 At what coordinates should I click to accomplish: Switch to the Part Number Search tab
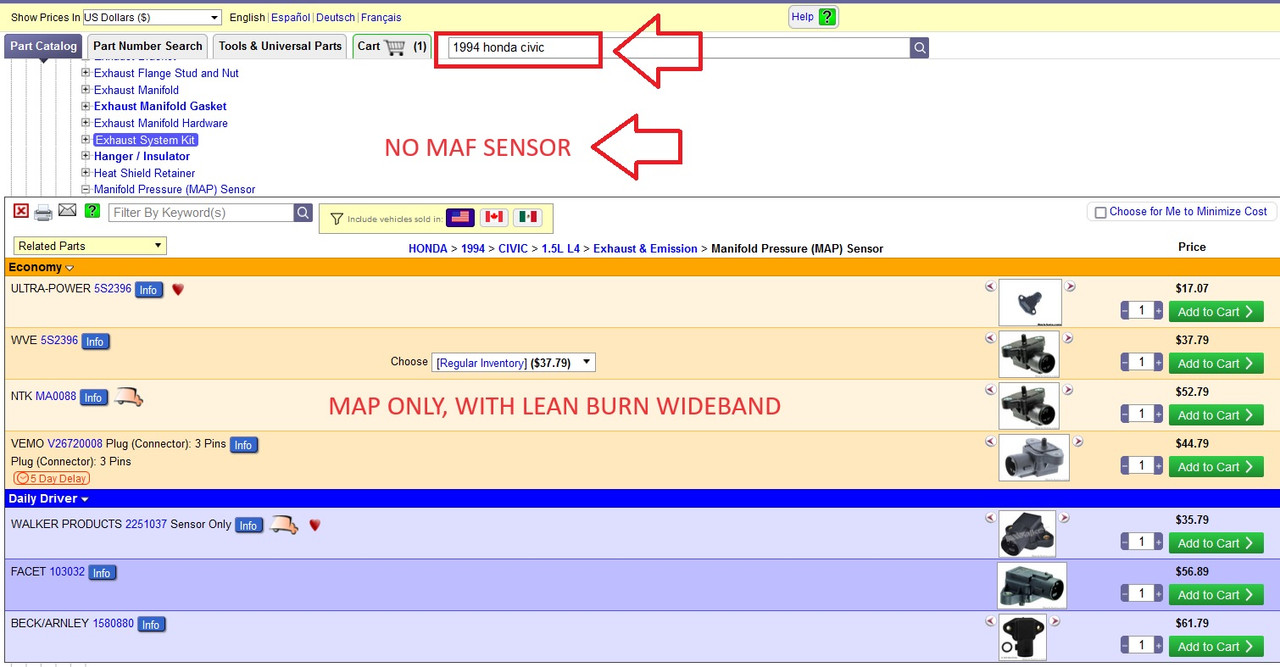point(148,46)
